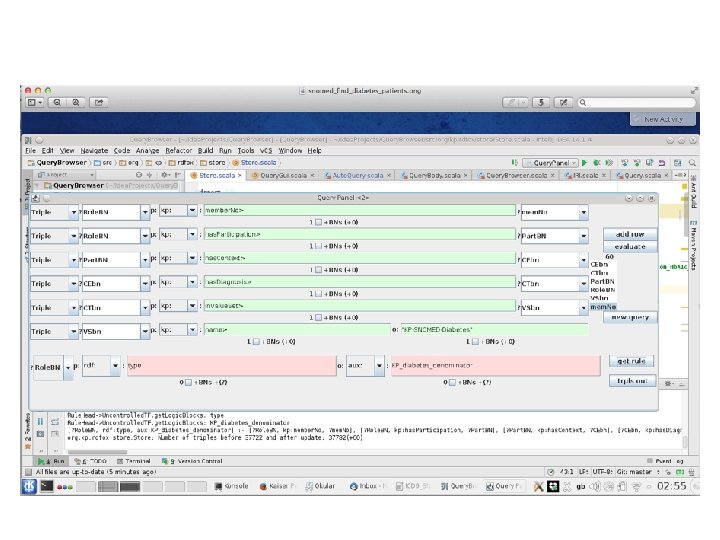Click the get rule button
The image size is (720, 540).
click(x=631, y=361)
